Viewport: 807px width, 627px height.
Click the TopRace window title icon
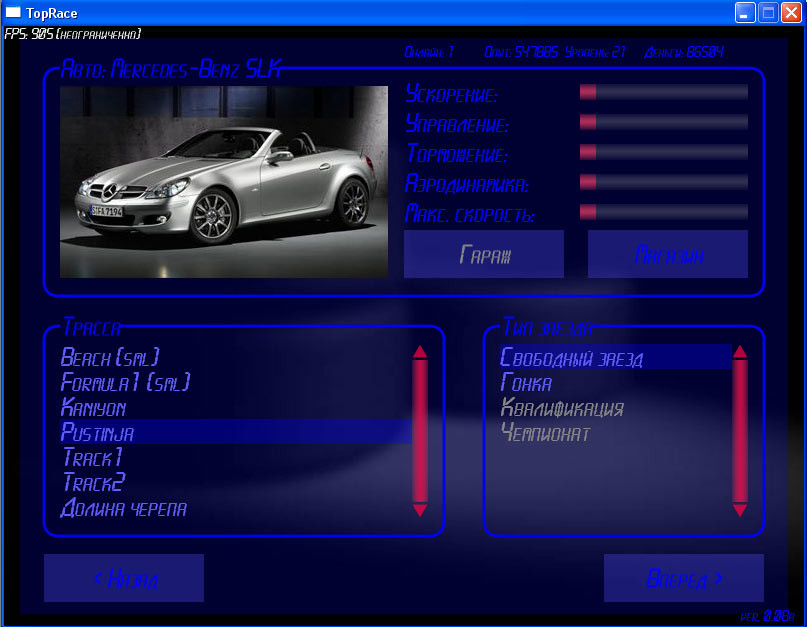click(13, 12)
